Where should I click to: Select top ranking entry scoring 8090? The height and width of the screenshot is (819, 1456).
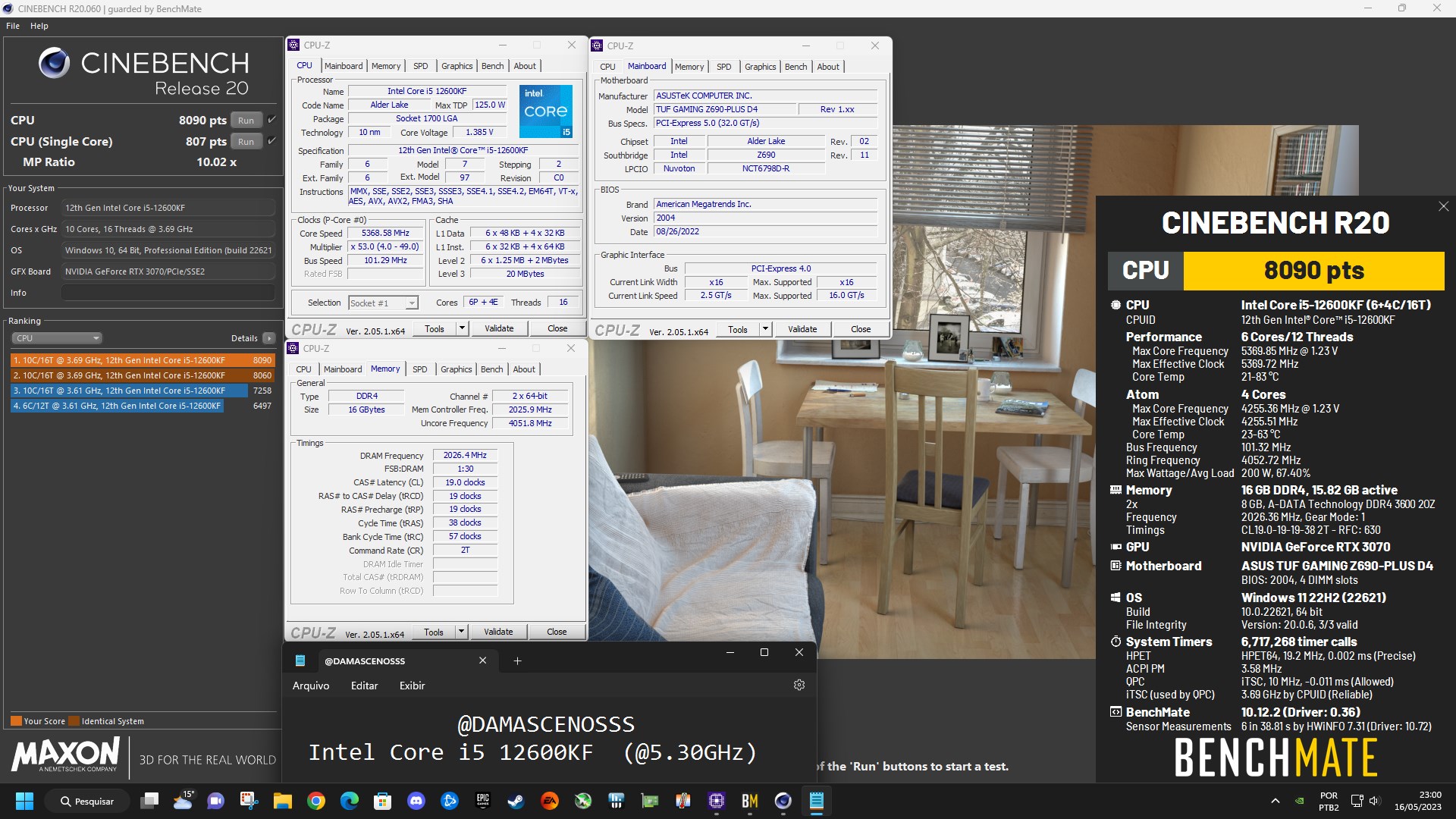point(142,360)
